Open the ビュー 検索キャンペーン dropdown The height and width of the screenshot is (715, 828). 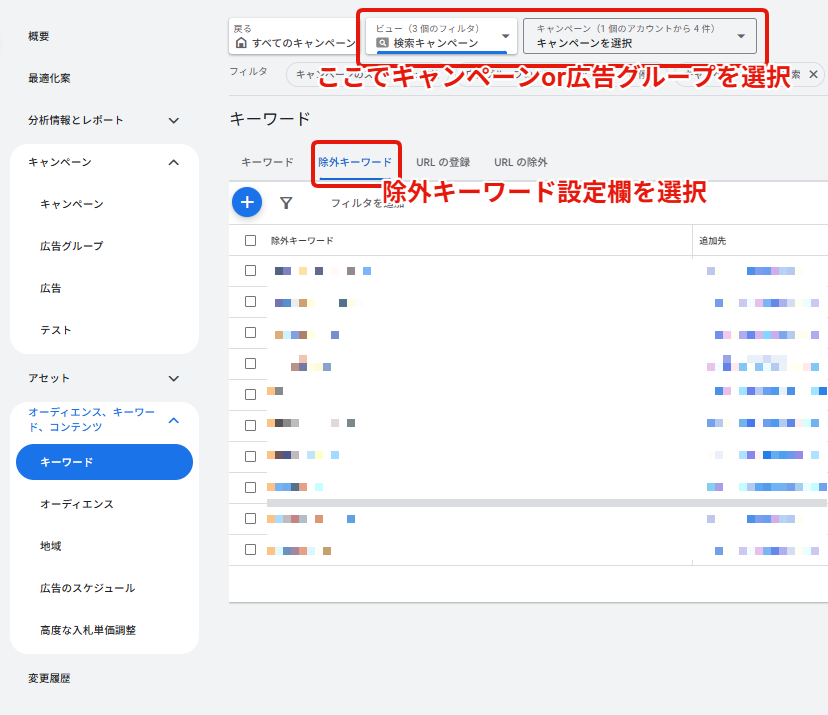tap(443, 36)
